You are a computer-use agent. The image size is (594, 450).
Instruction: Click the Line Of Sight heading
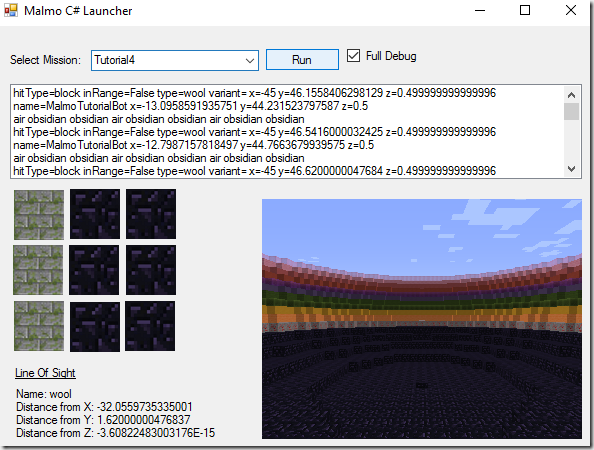(45, 373)
